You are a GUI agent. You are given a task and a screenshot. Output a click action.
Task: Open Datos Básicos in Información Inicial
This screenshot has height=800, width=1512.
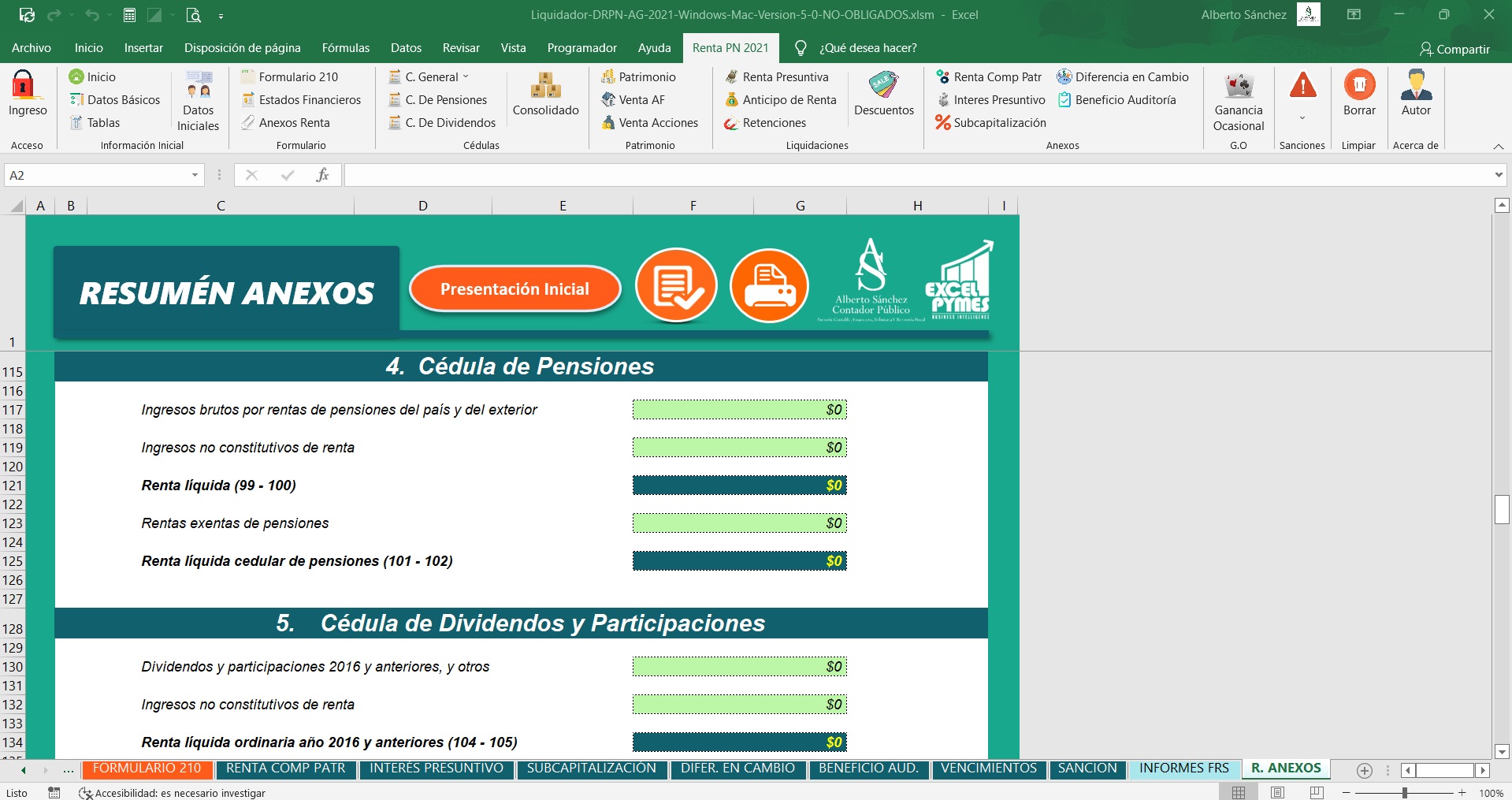(x=114, y=99)
